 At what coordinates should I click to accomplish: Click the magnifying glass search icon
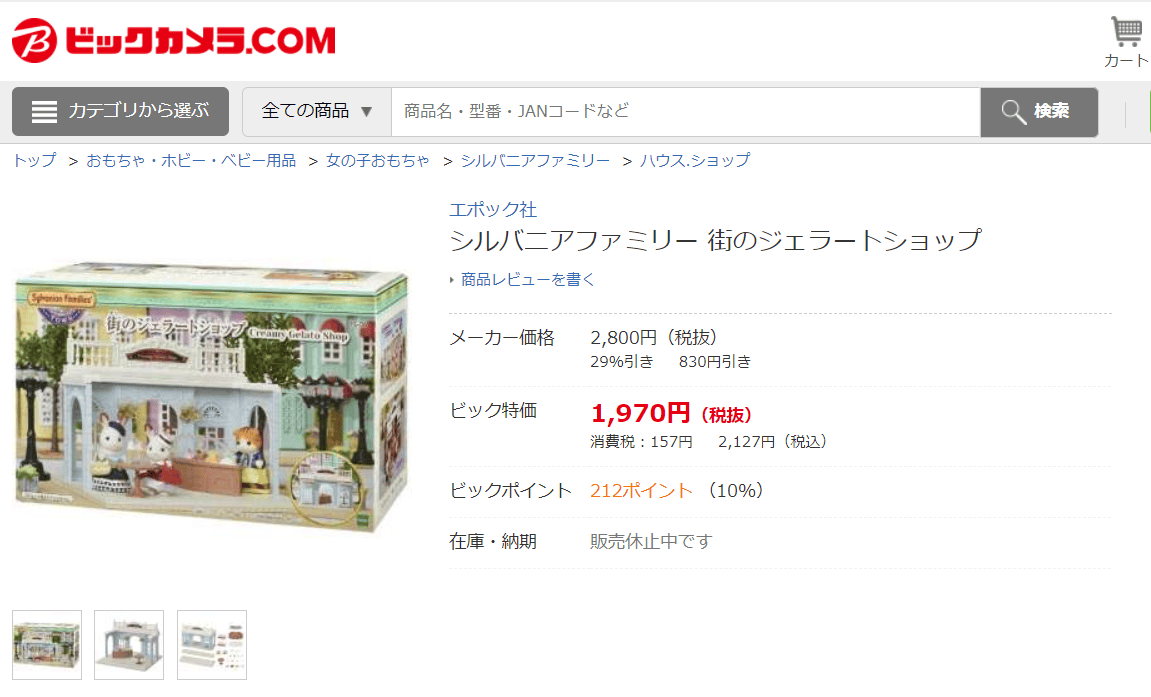1014,112
